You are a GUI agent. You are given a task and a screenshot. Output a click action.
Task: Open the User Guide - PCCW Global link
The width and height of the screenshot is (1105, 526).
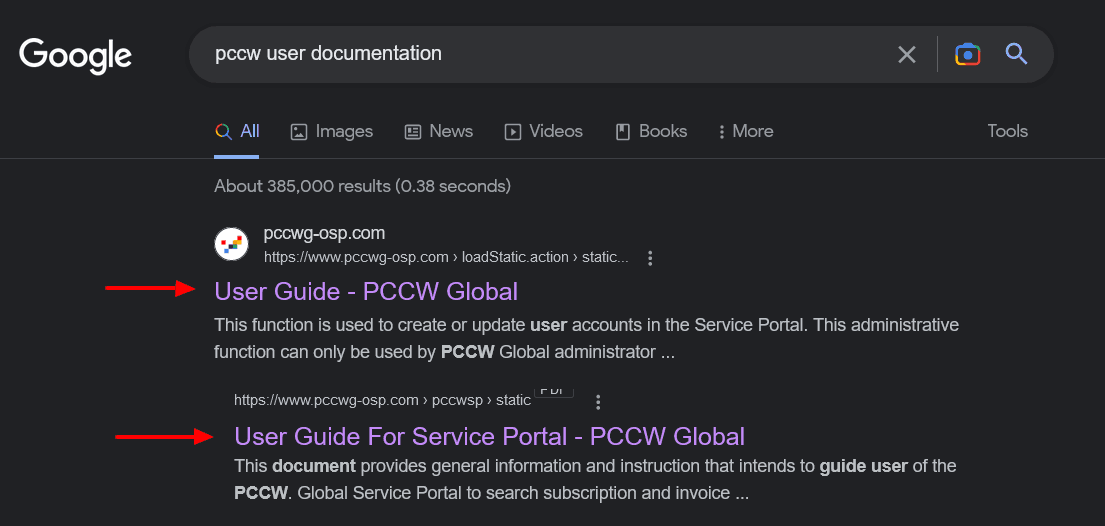366,291
